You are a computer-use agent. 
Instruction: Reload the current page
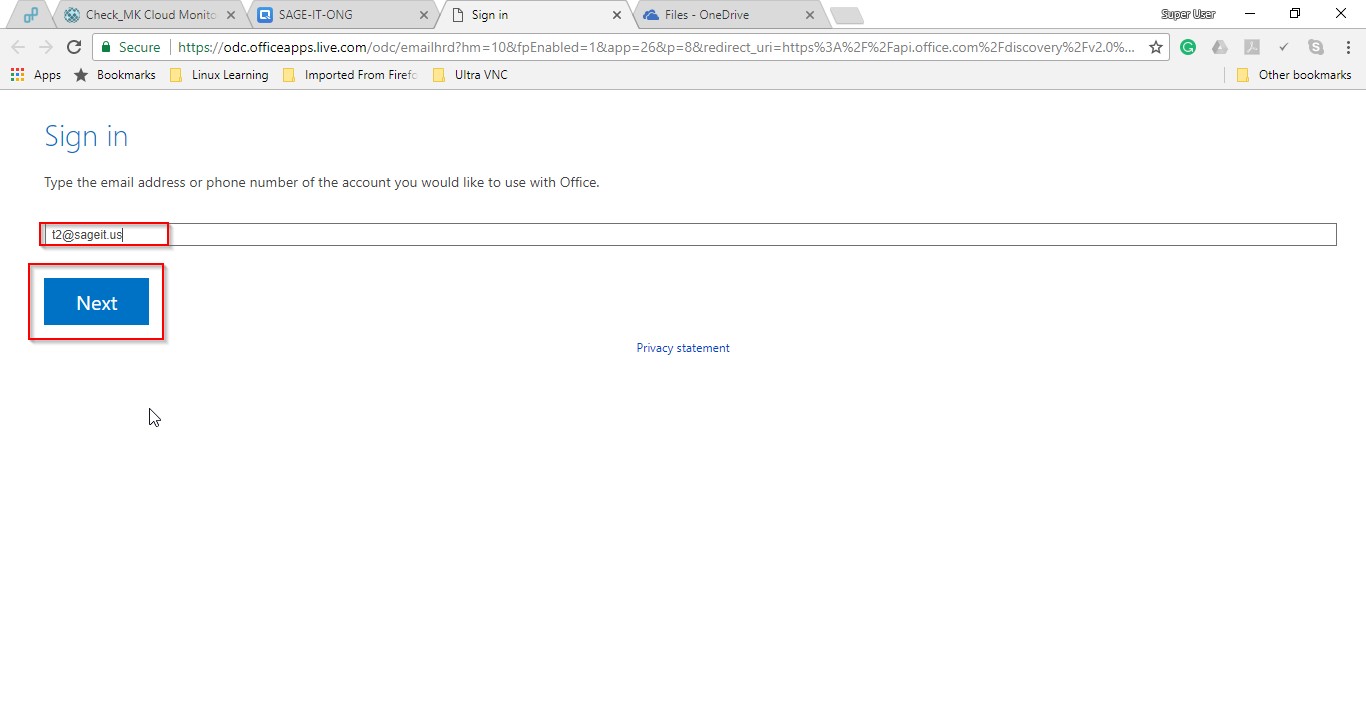tap(73, 47)
